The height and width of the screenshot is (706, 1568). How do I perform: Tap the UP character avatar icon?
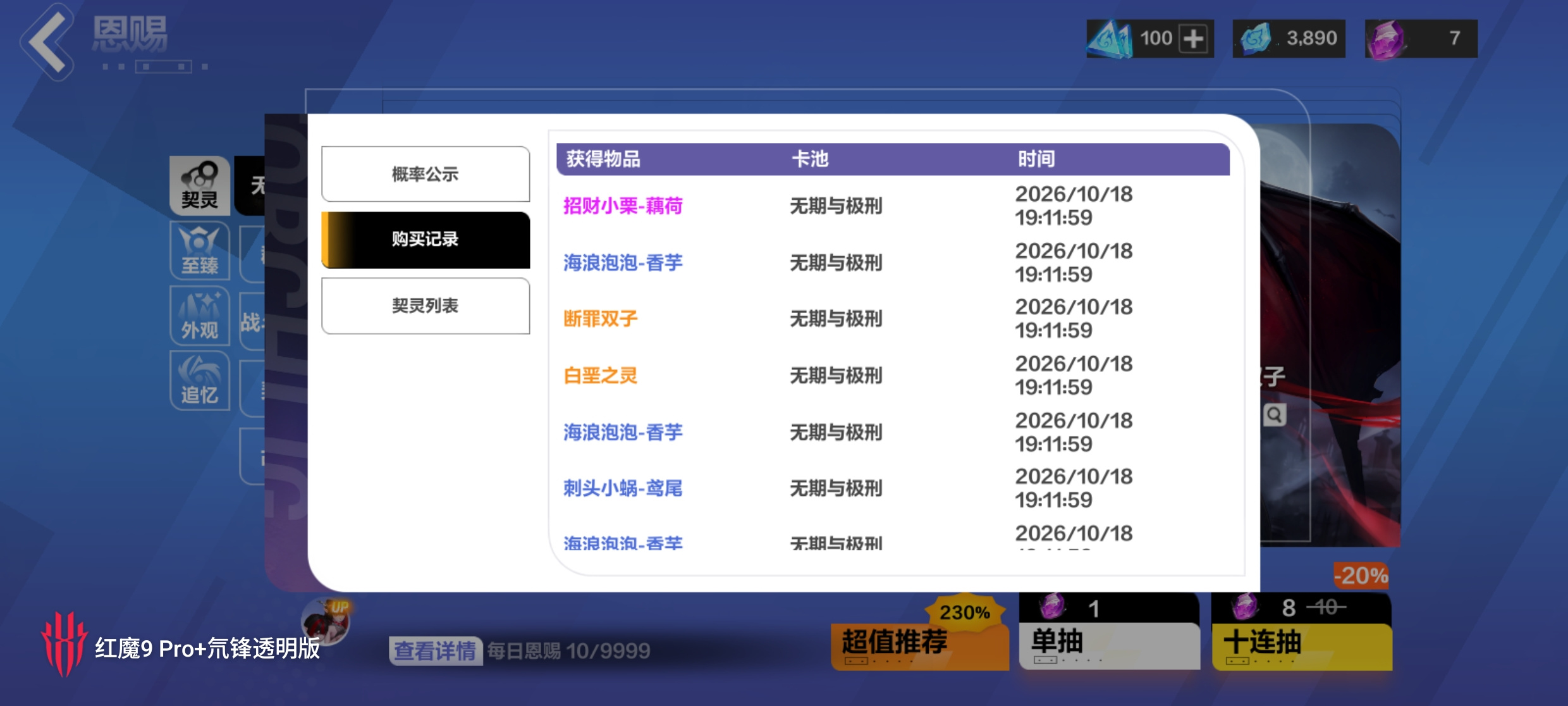pyautogui.click(x=325, y=621)
